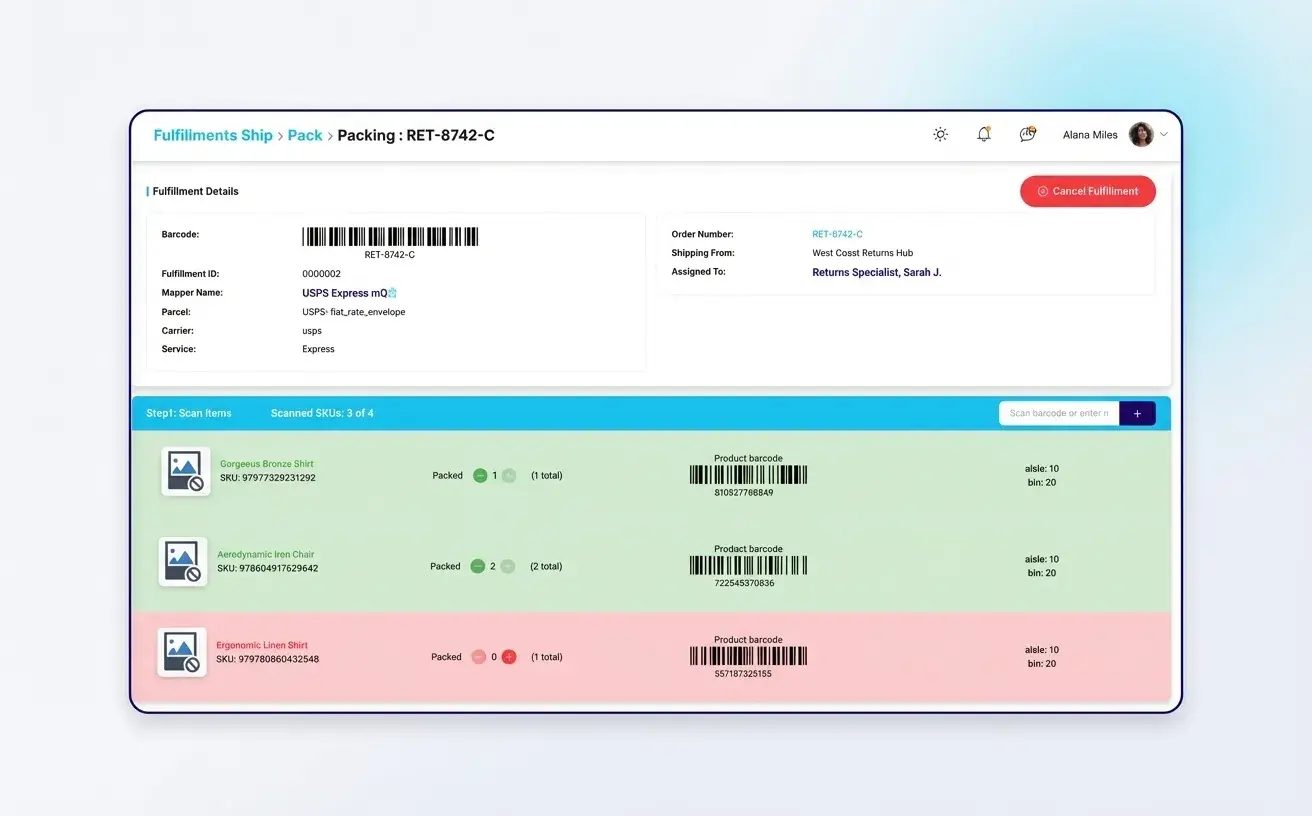
Task: Open the chat messages panel
Action: [1026, 133]
